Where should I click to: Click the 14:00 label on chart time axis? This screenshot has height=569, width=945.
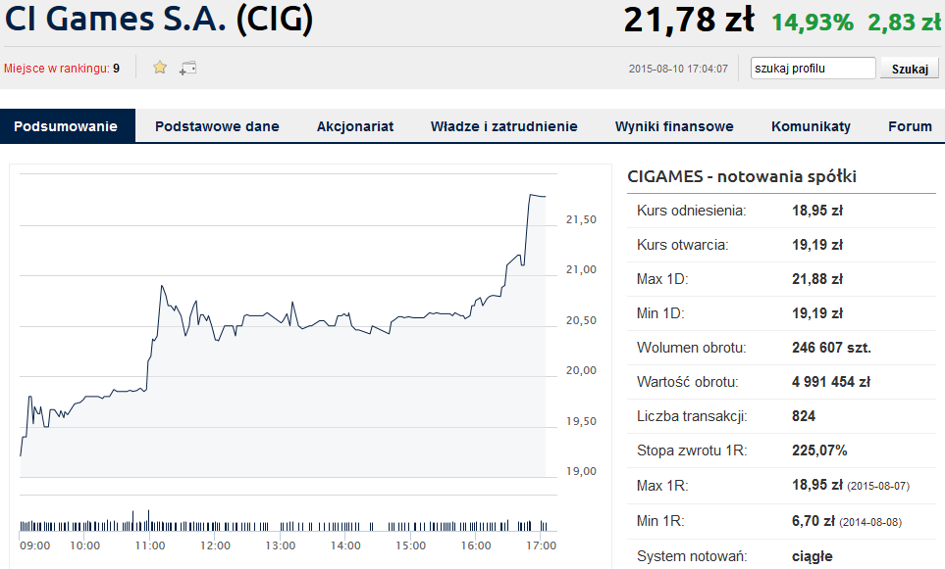pos(345,545)
